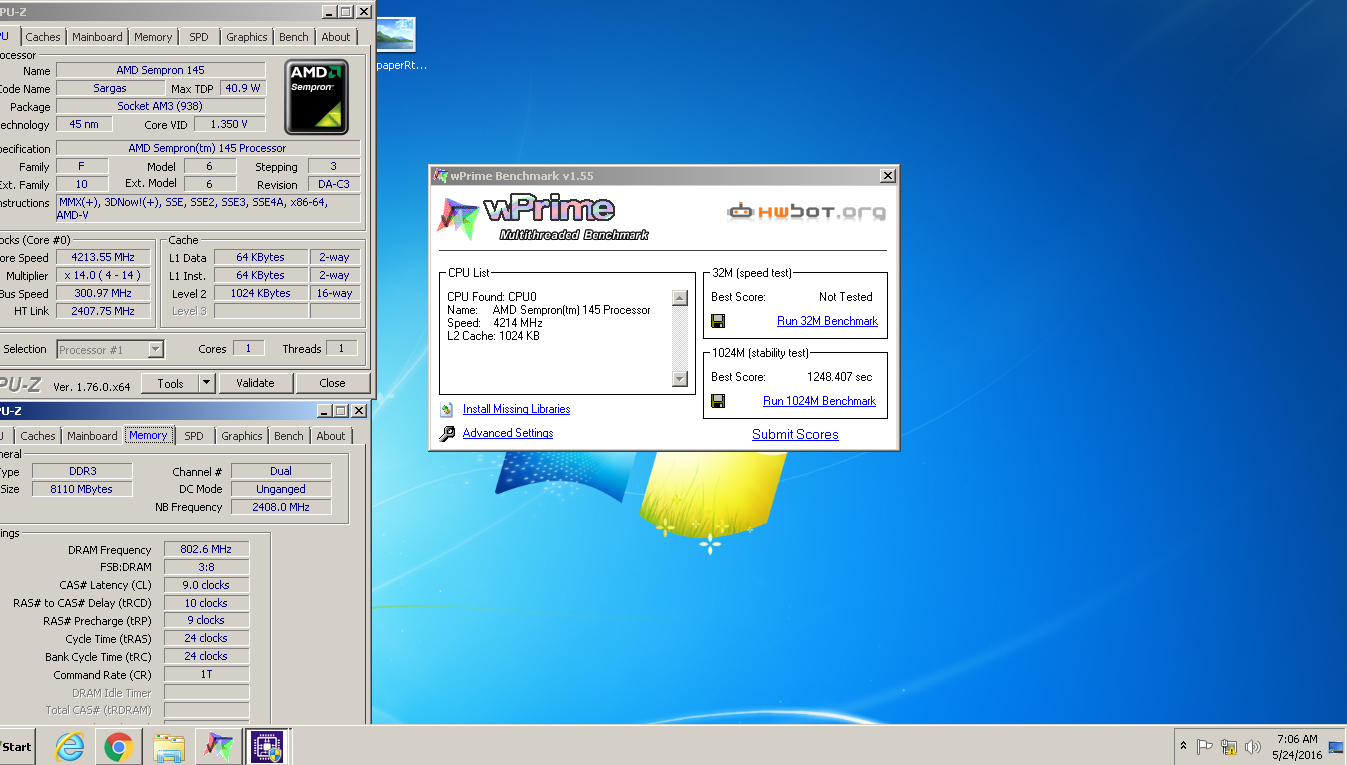The image size is (1347, 765).
Task: Close the wPrime Benchmark window
Action: tap(887, 176)
